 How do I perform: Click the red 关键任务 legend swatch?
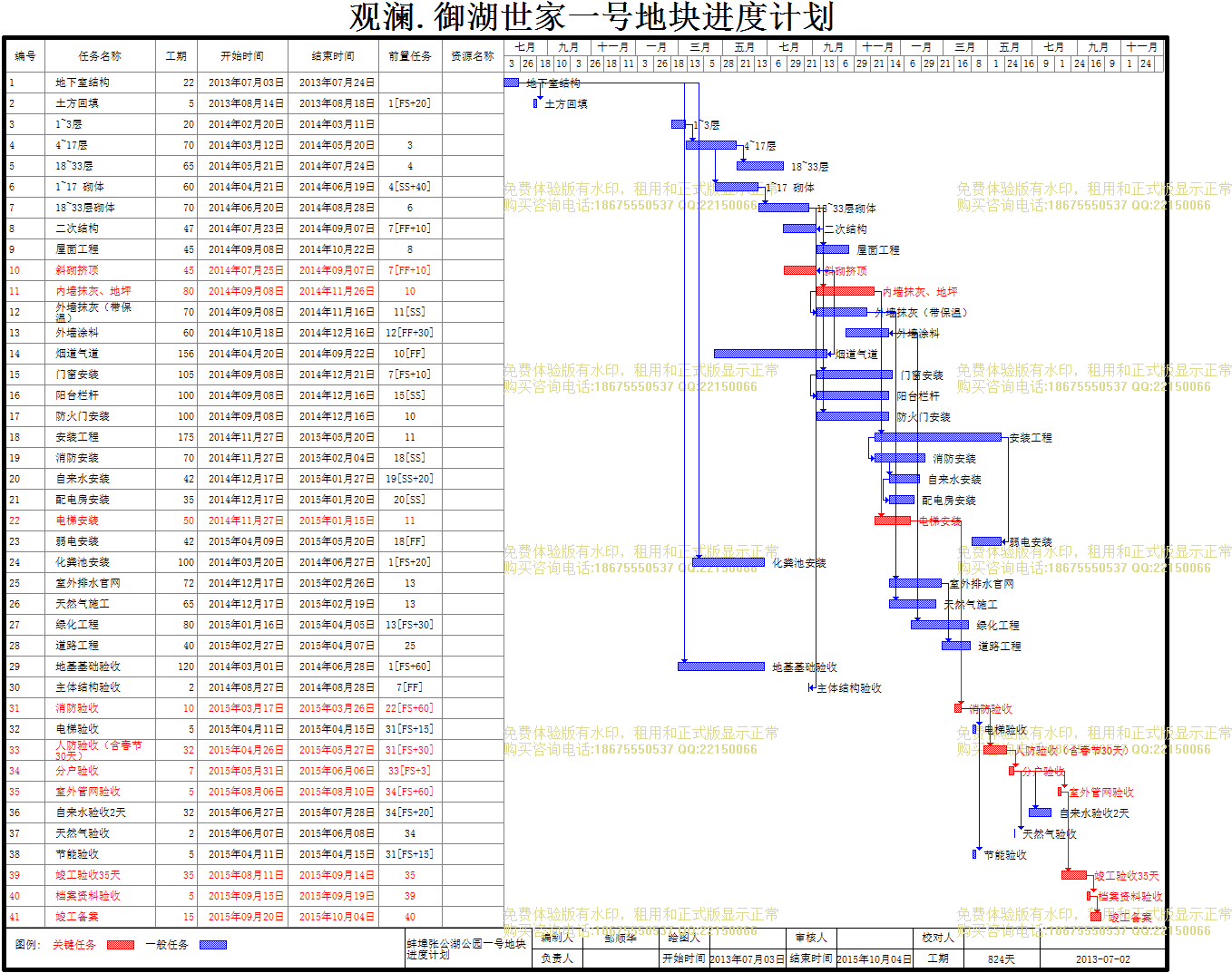(120, 945)
